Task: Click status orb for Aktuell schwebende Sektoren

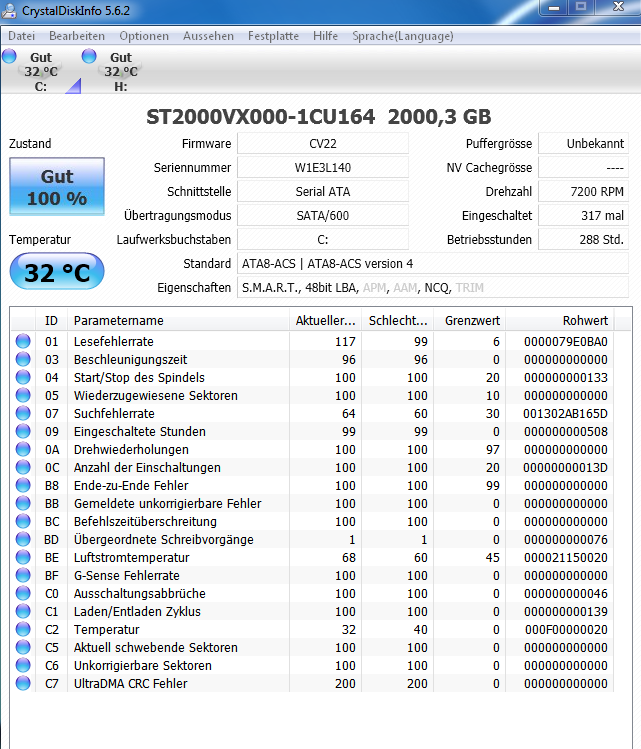Action: (x=23, y=647)
